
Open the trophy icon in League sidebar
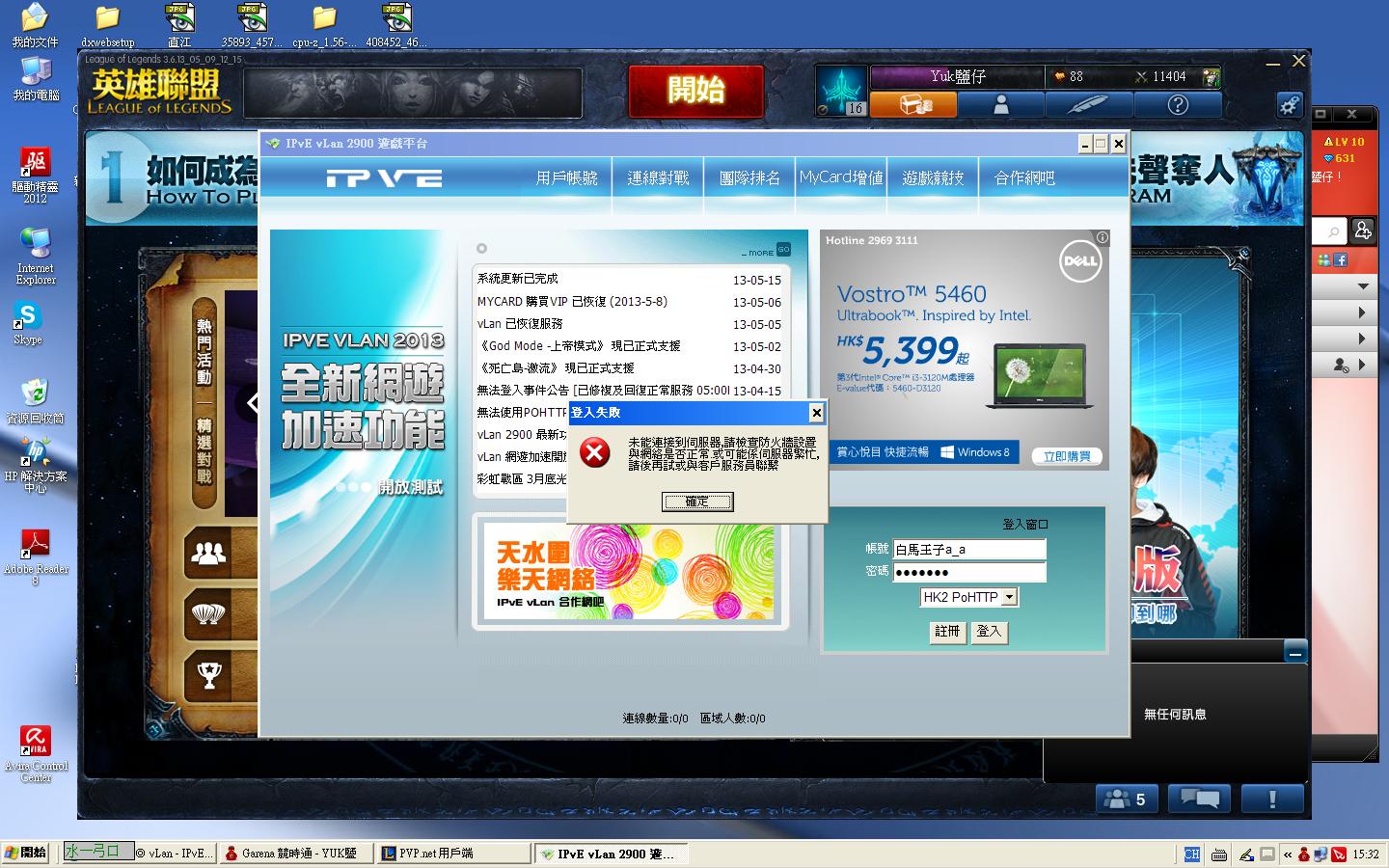pos(209,674)
